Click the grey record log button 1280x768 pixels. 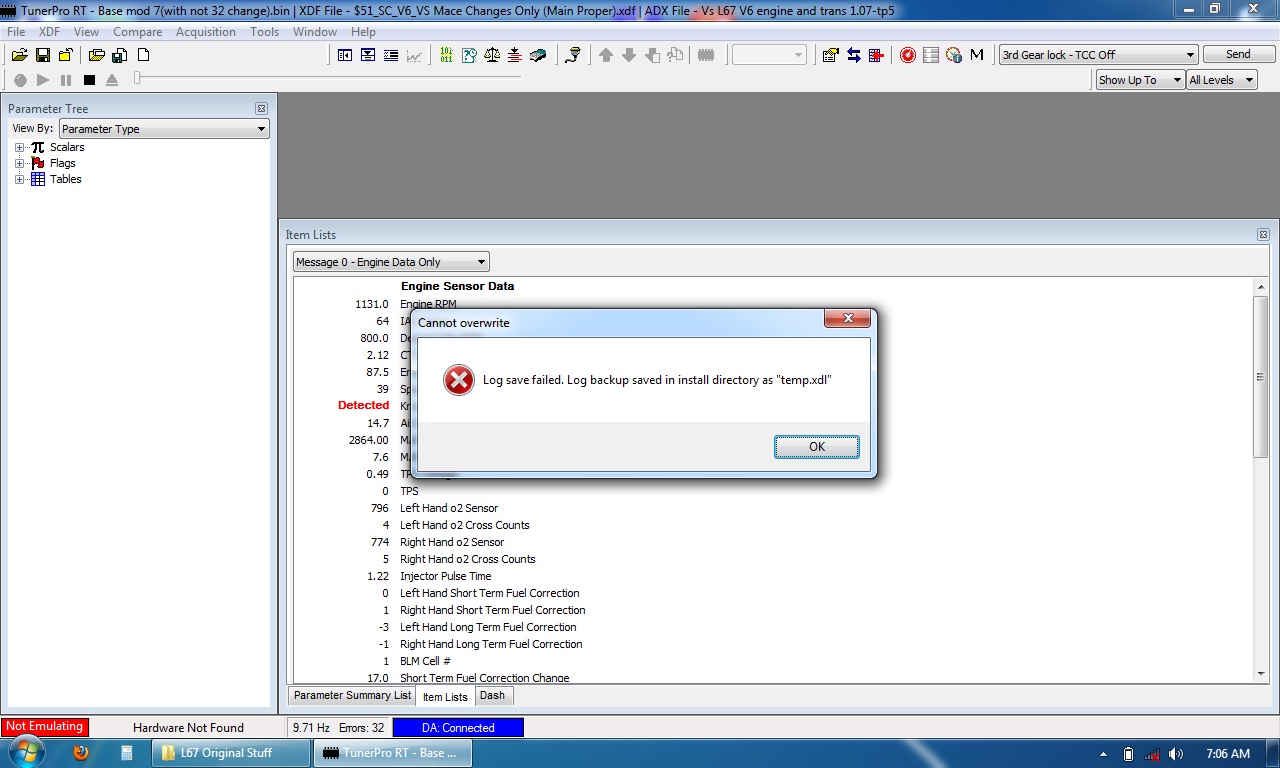(x=20, y=79)
